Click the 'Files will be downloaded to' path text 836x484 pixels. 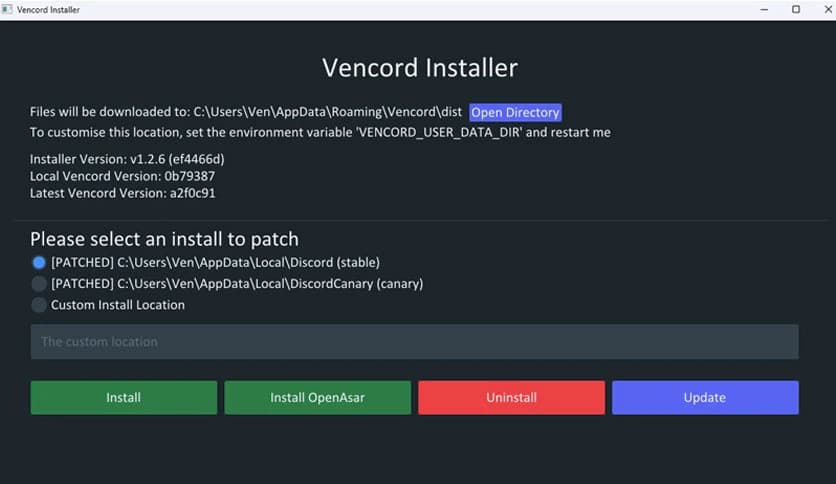coord(246,112)
